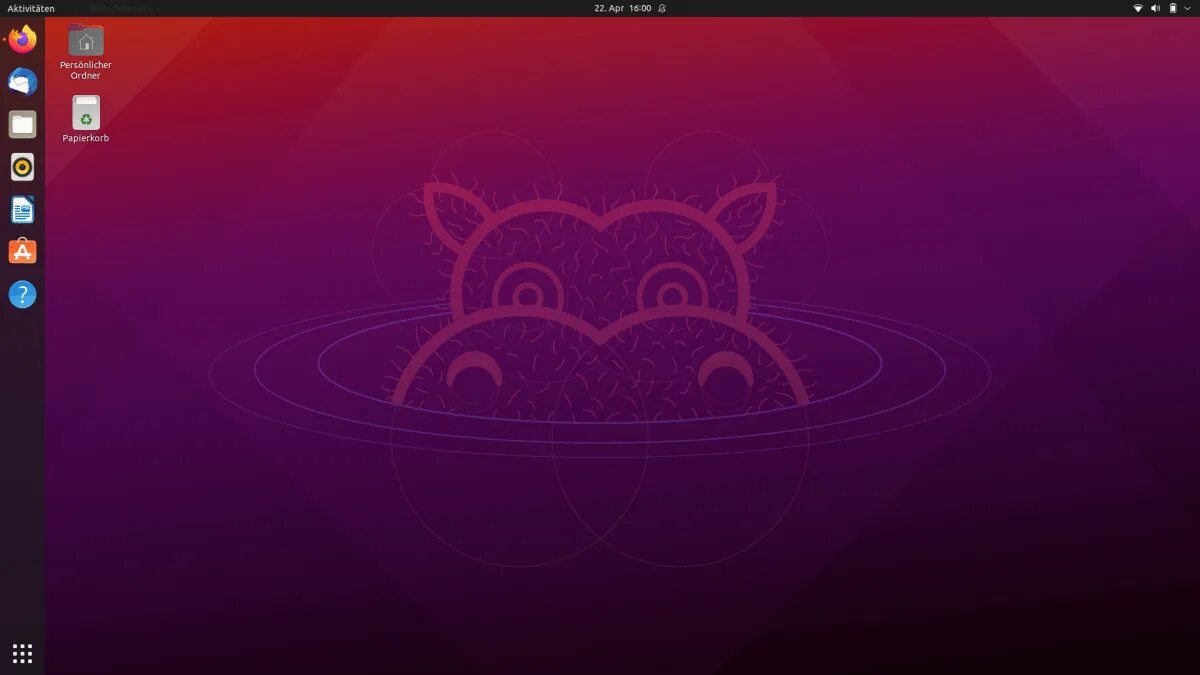Image resolution: width=1200 pixels, height=675 pixels.
Task: Expand the system menu arrow
Action: tap(1188, 8)
